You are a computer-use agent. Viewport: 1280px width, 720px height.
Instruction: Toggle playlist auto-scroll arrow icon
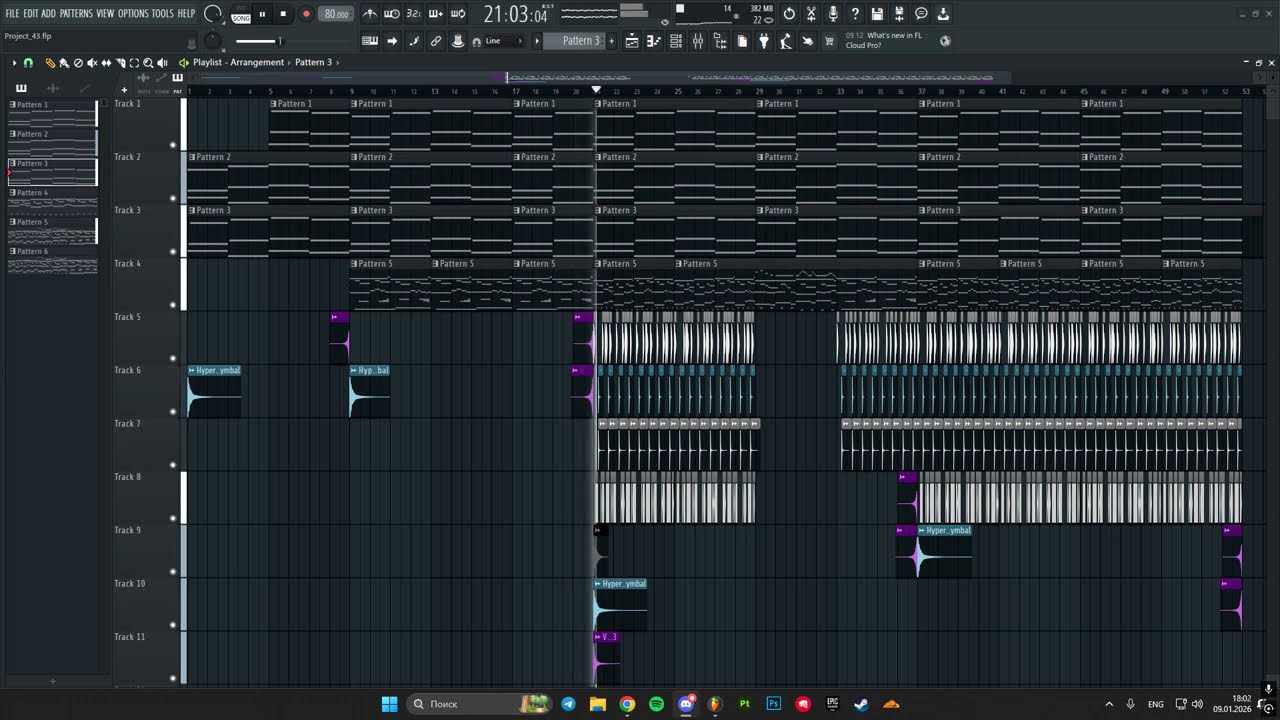point(392,41)
